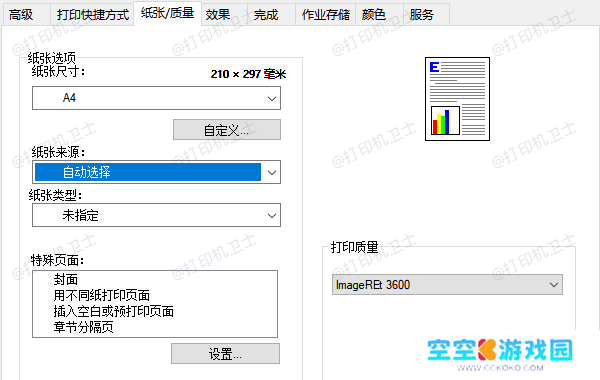Click the ImageREt 3600 dropdown chevron
The image size is (600, 380).
point(554,285)
